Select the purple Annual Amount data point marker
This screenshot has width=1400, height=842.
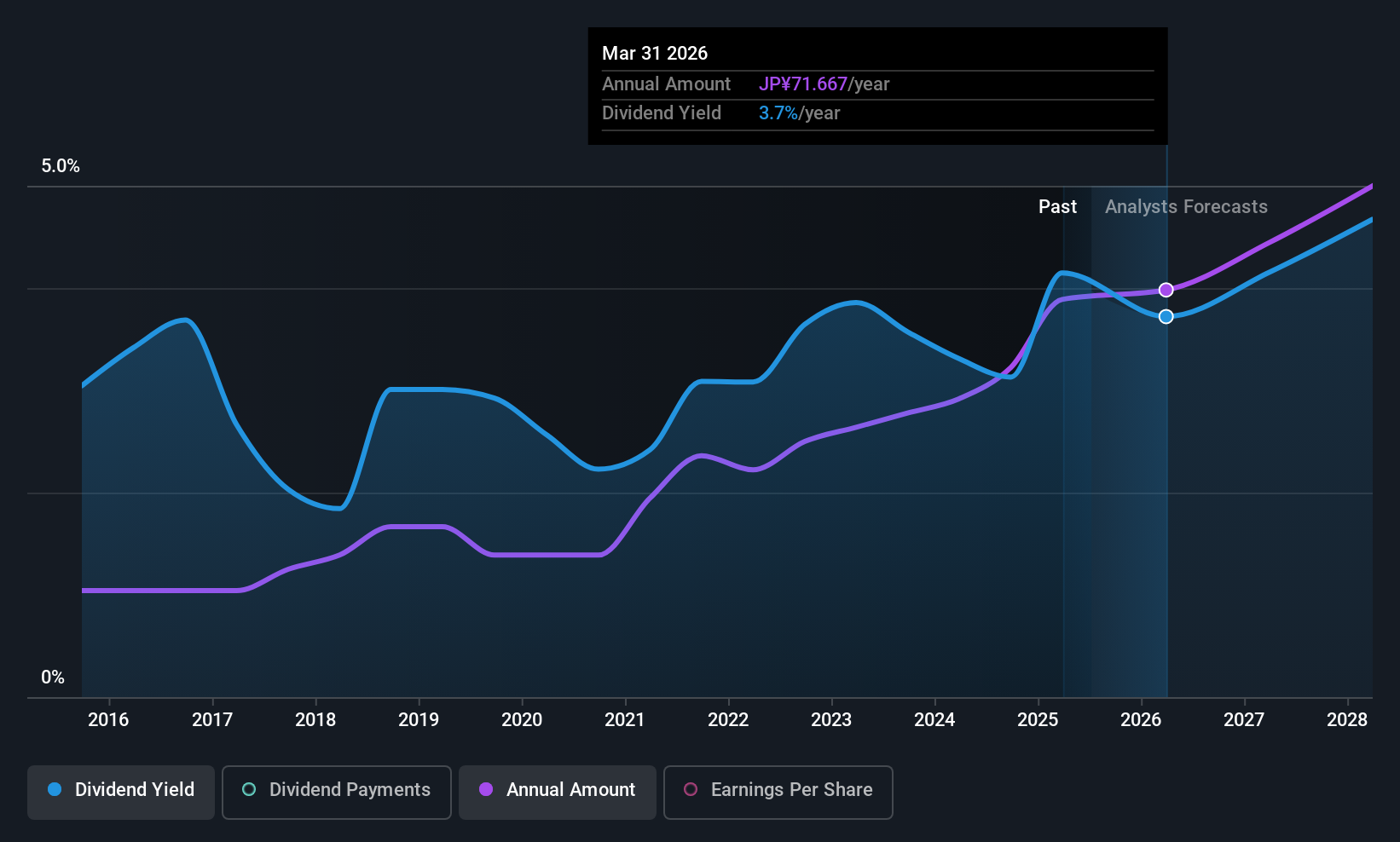click(x=1166, y=291)
